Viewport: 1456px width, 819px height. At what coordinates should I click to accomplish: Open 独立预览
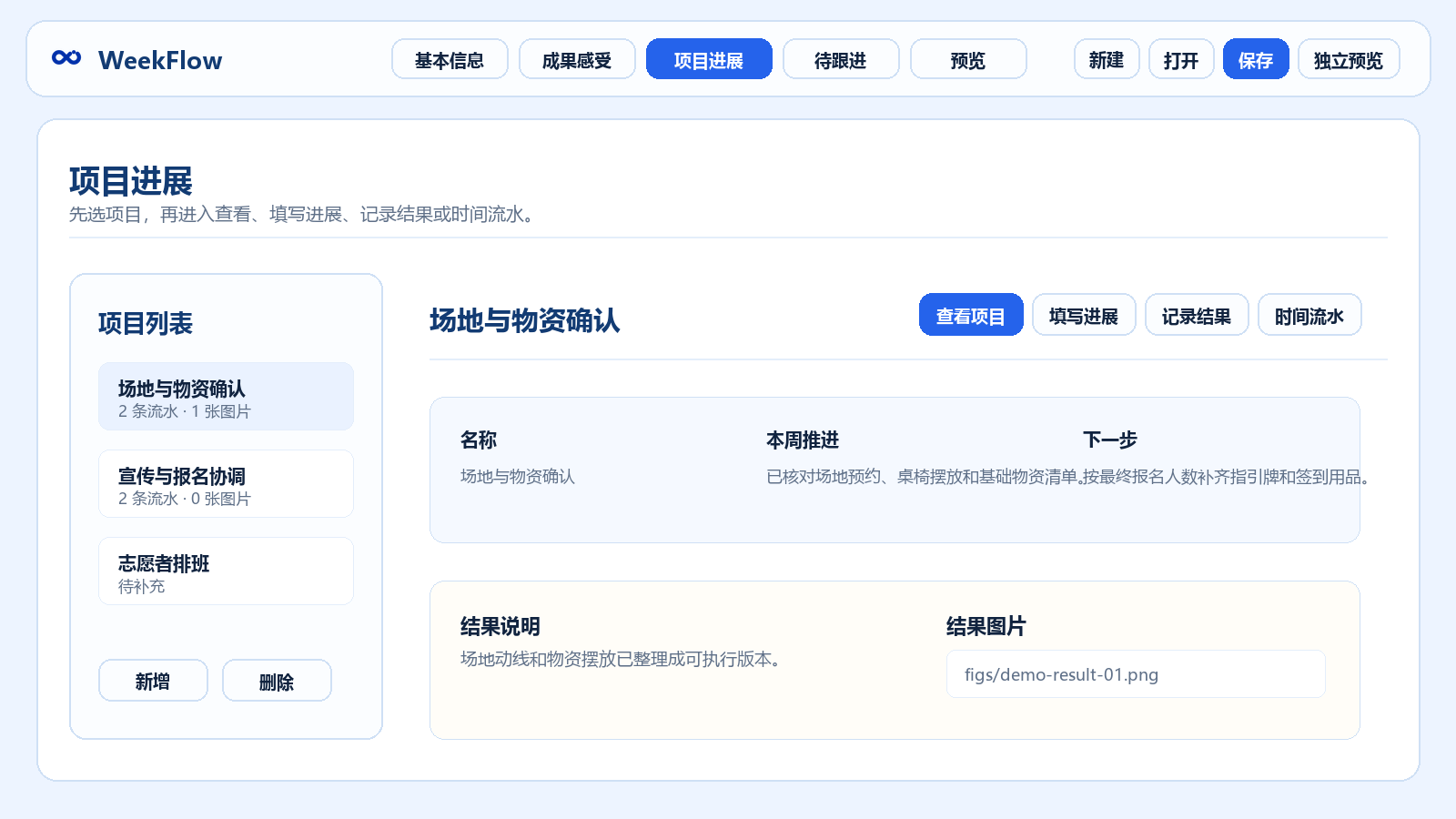[x=1349, y=59]
